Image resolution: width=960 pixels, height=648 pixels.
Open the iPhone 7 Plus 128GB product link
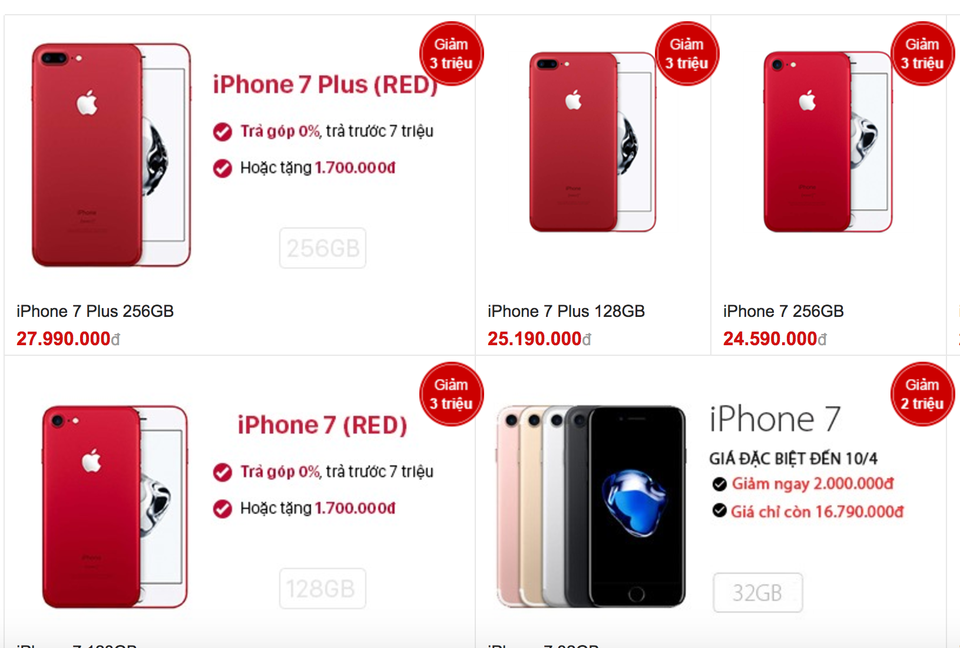[566, 311]
